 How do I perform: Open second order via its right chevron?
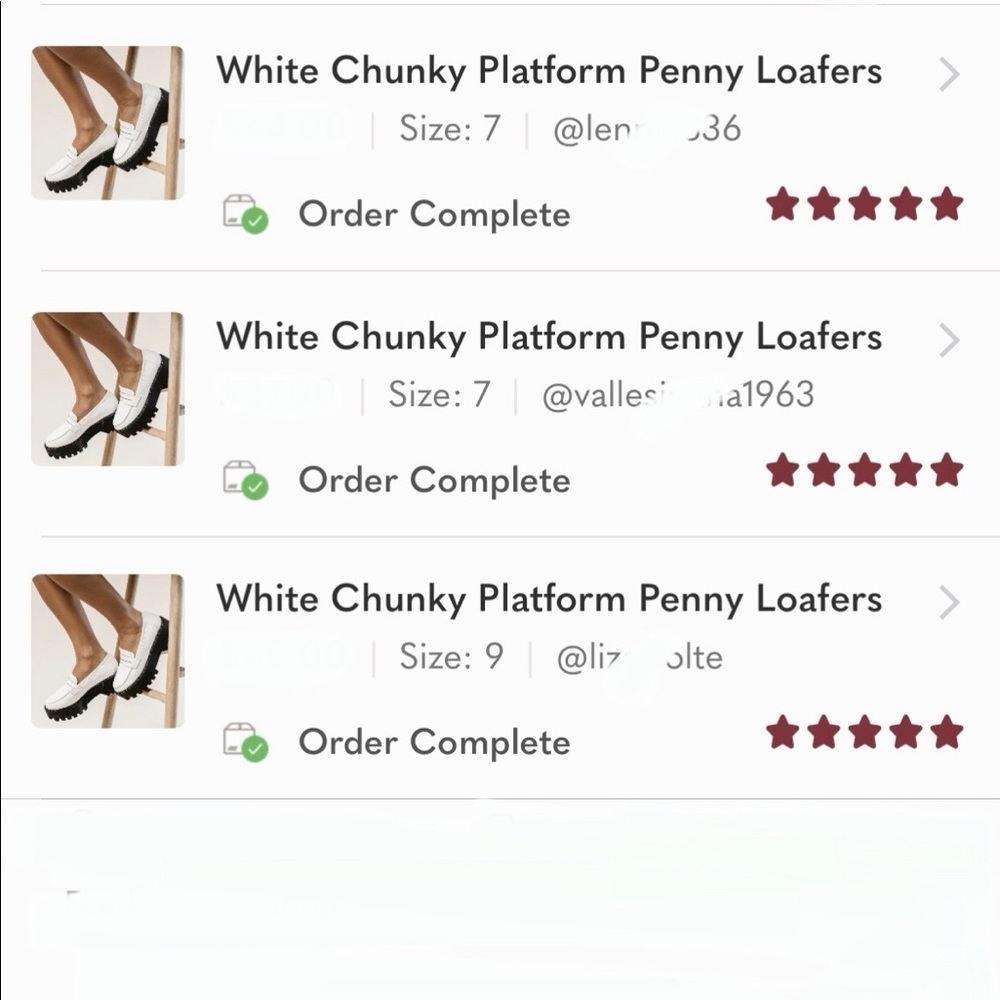949,341
